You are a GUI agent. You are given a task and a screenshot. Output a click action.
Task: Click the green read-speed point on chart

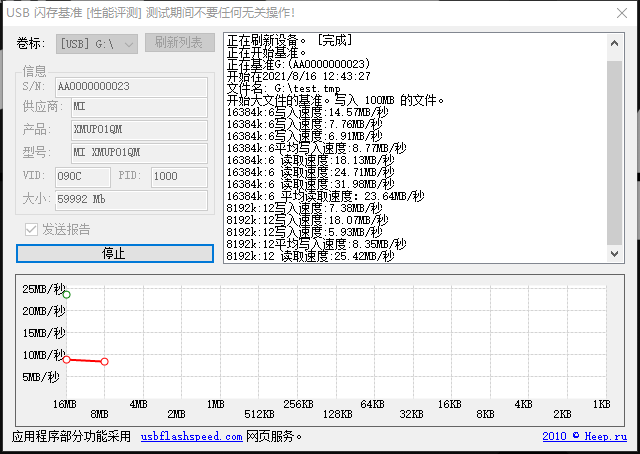pos(66,294)
